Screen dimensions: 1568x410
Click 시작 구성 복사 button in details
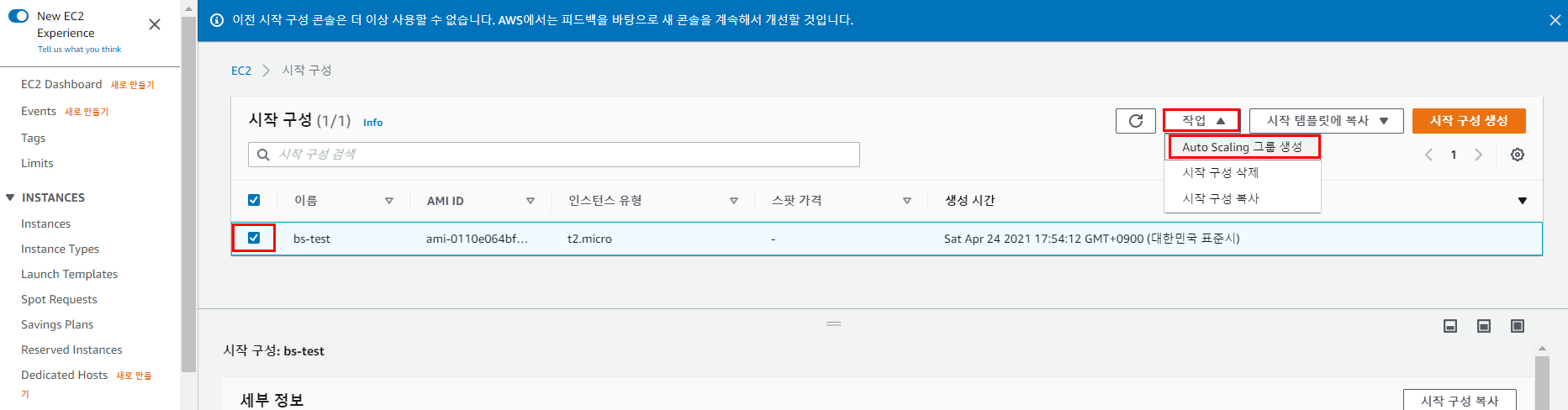1460,400
